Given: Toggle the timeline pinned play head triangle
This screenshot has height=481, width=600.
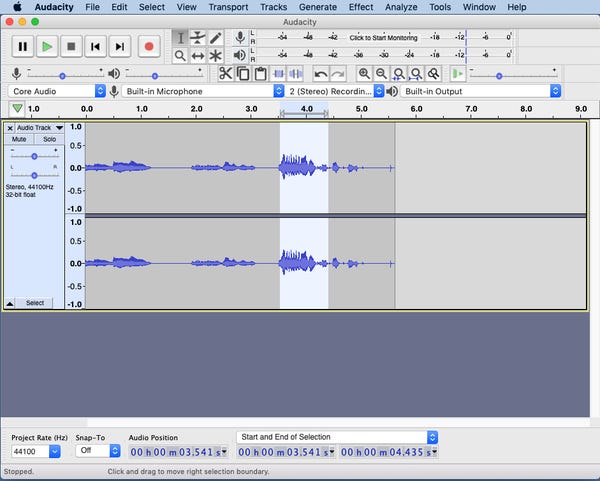Looking at the screenshot, I should [x=17, y=109].
